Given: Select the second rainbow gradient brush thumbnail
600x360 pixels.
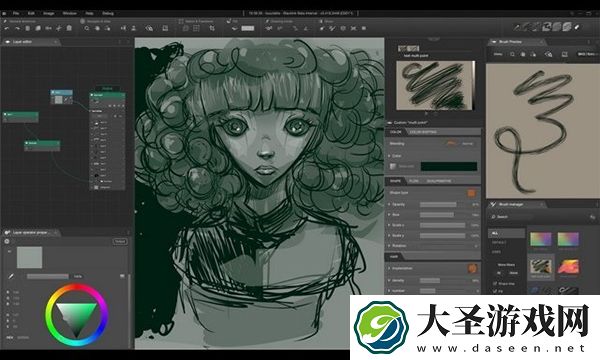Looking at the screenshot, I should [568, 239].
